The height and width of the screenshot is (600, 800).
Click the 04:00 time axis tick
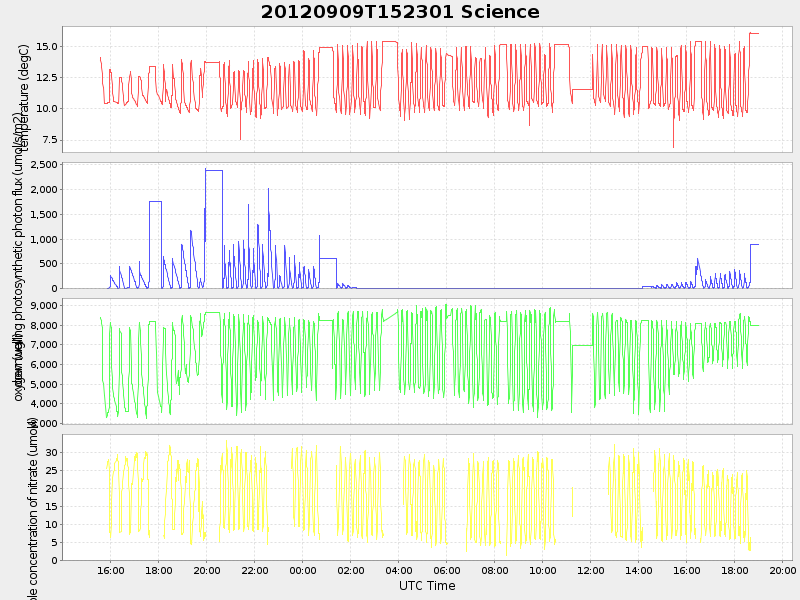click(x=399, y=571)
